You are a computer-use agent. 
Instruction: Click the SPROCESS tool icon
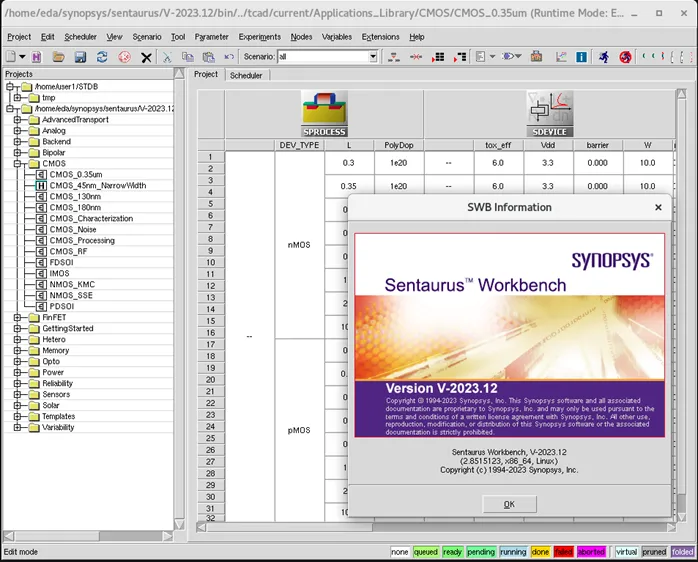[324, 114]
